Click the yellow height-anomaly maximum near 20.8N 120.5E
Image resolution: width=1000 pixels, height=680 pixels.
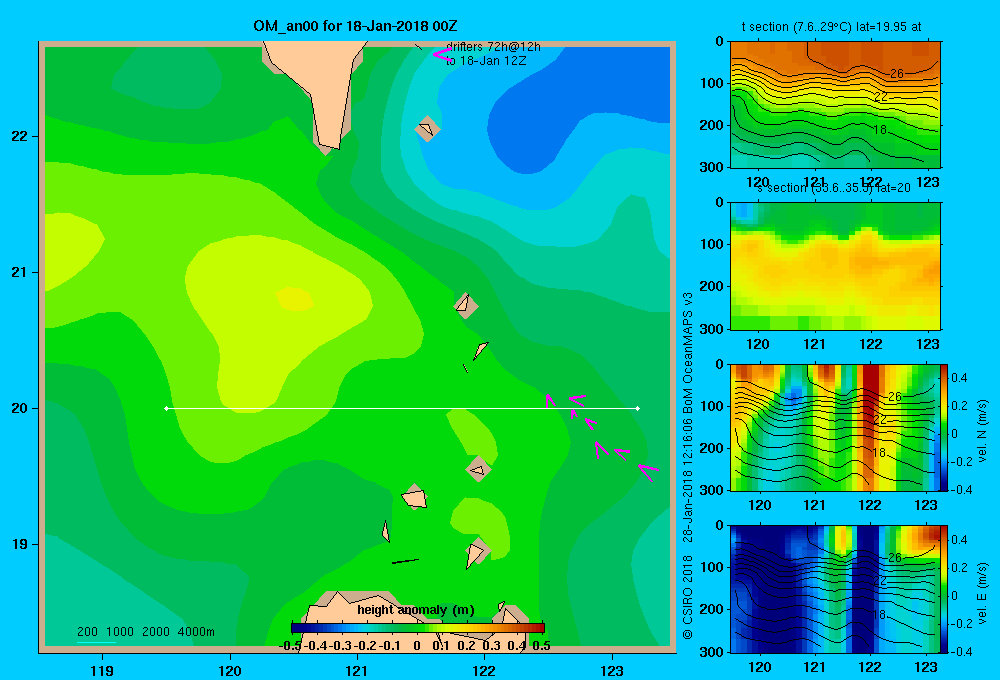[294, 299]
